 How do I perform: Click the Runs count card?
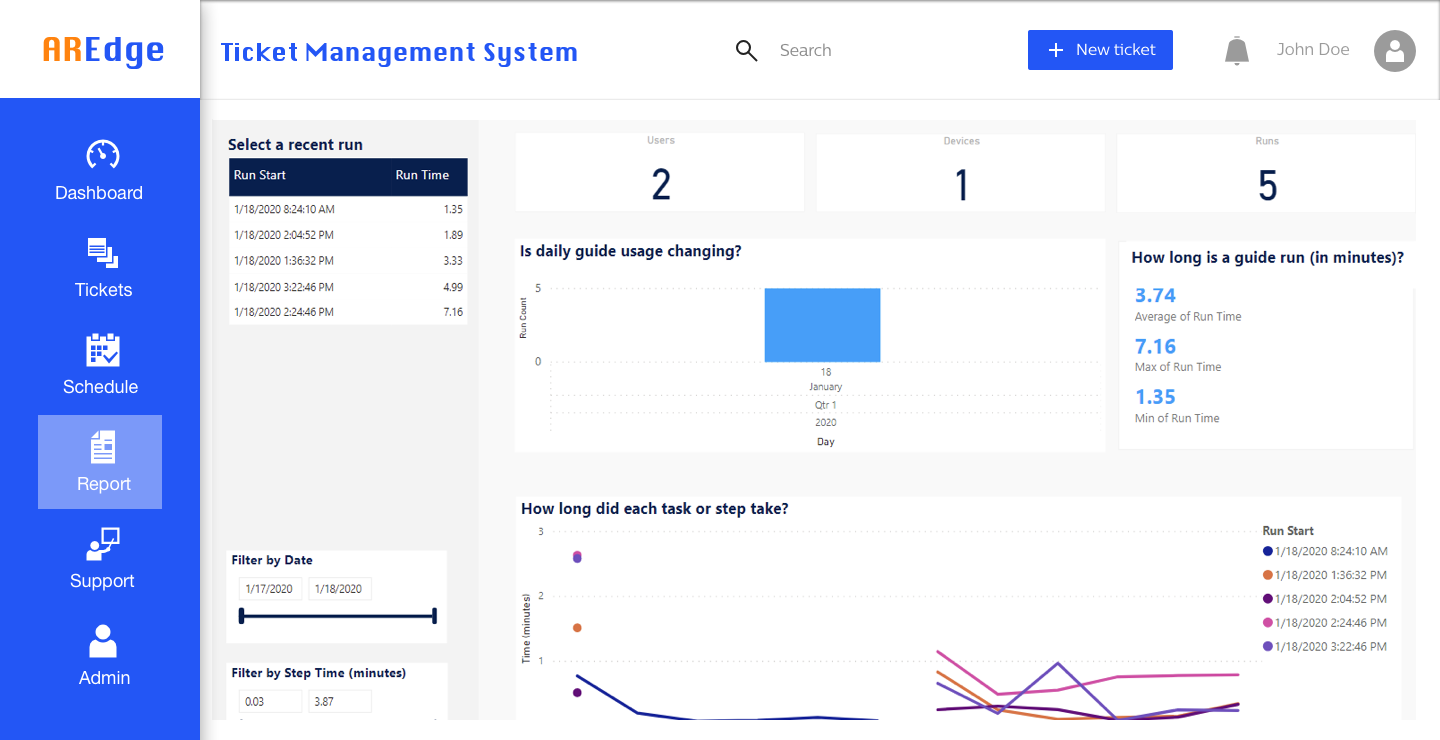[x=1266, y=172]
